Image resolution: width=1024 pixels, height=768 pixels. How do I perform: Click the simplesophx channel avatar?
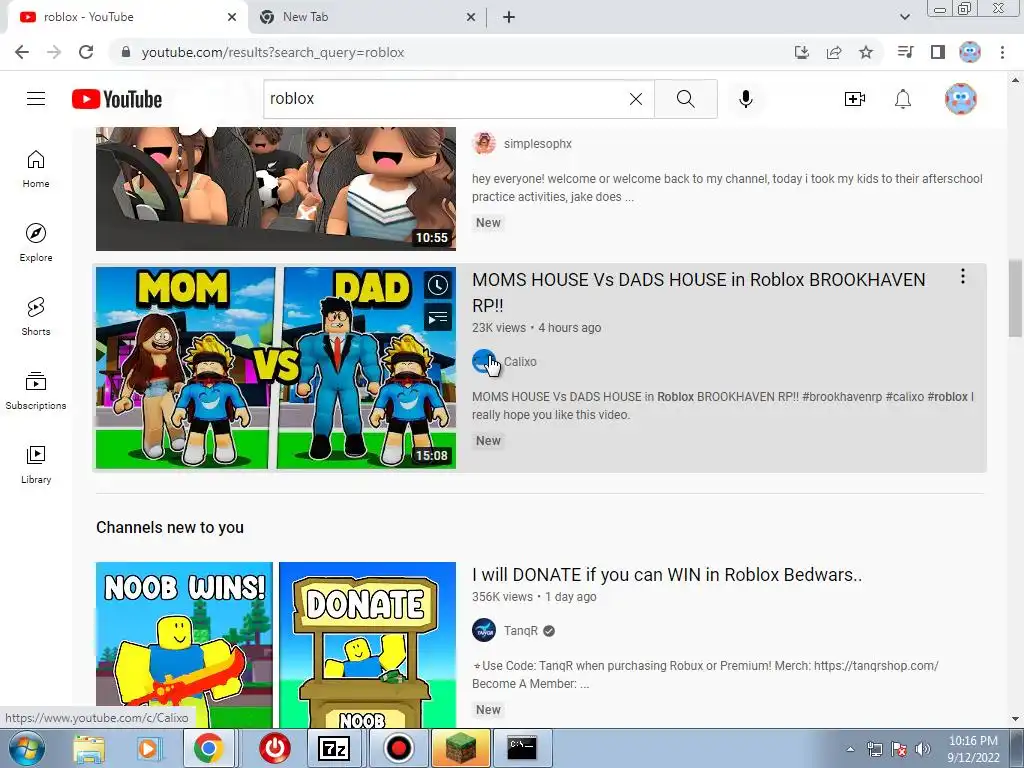click(x=484, y=143)
